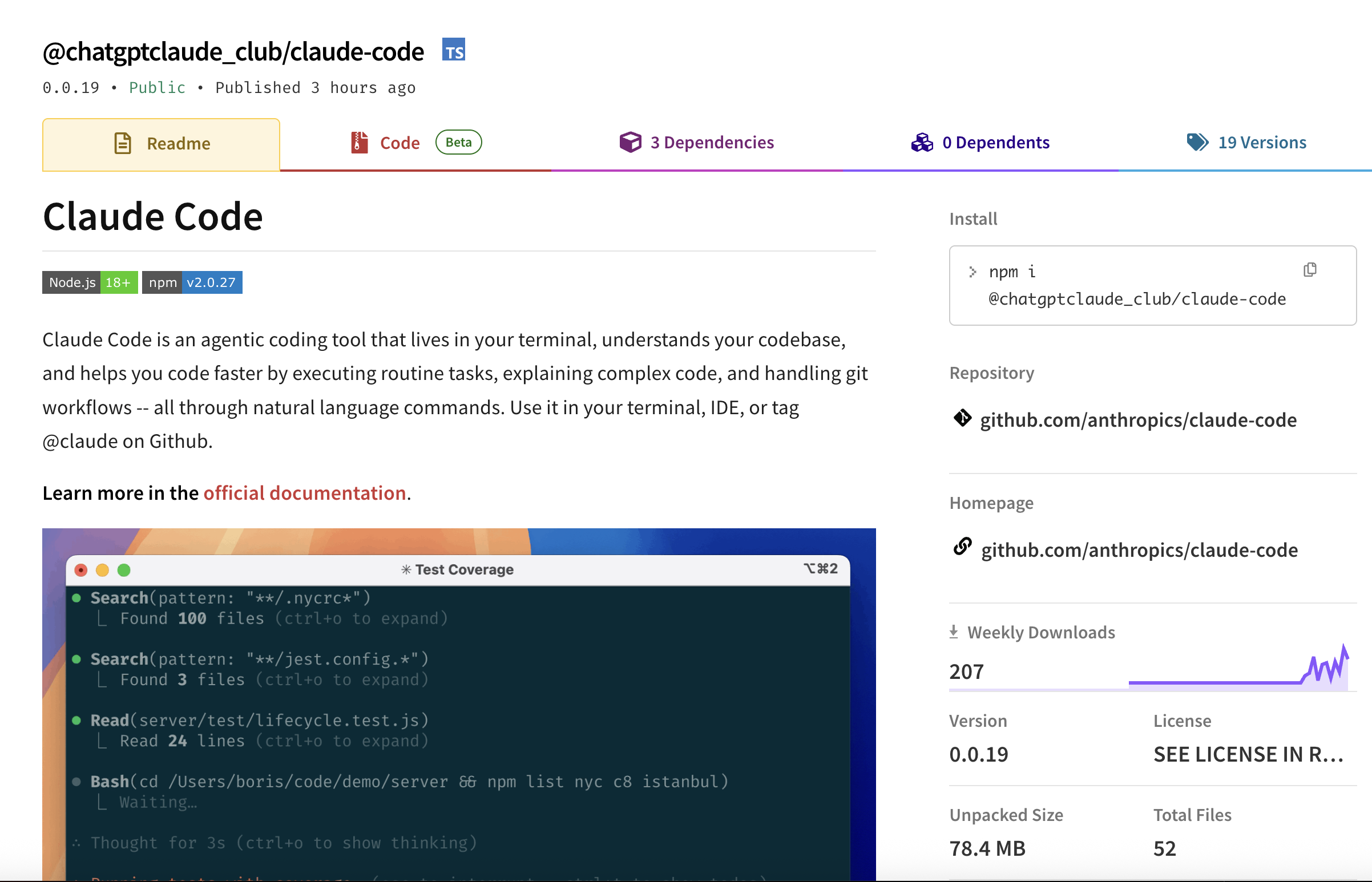
Task: Click the Node.js 18+ badge
Action: (90, 282)
